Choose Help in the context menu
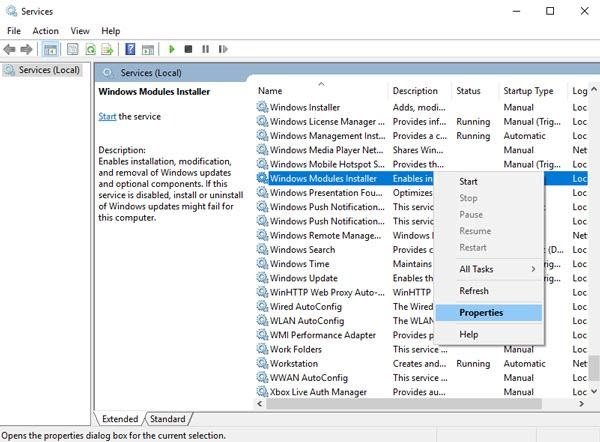 [x=489, y=334]
